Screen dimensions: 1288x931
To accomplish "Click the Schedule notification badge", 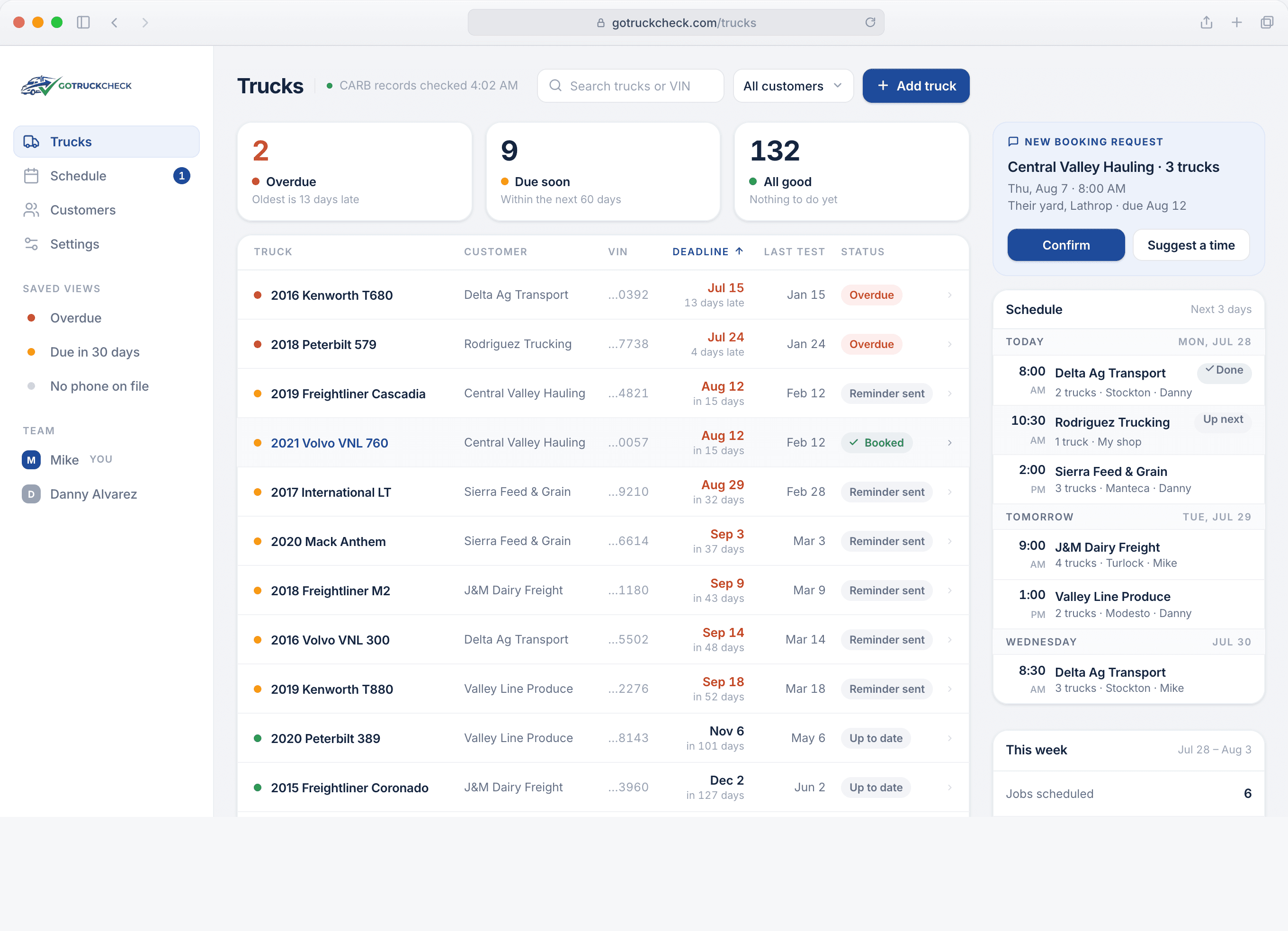I will (x=182, y=176).
